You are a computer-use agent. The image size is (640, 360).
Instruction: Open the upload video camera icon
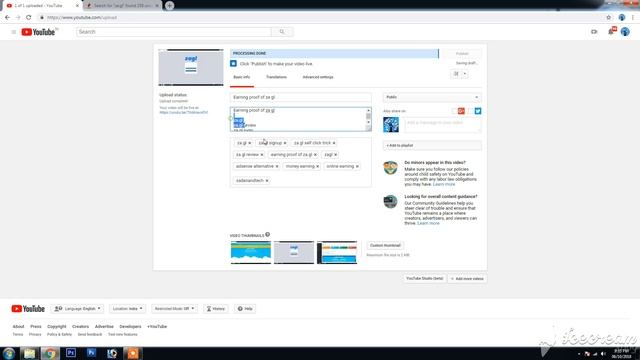coord(594,32)
